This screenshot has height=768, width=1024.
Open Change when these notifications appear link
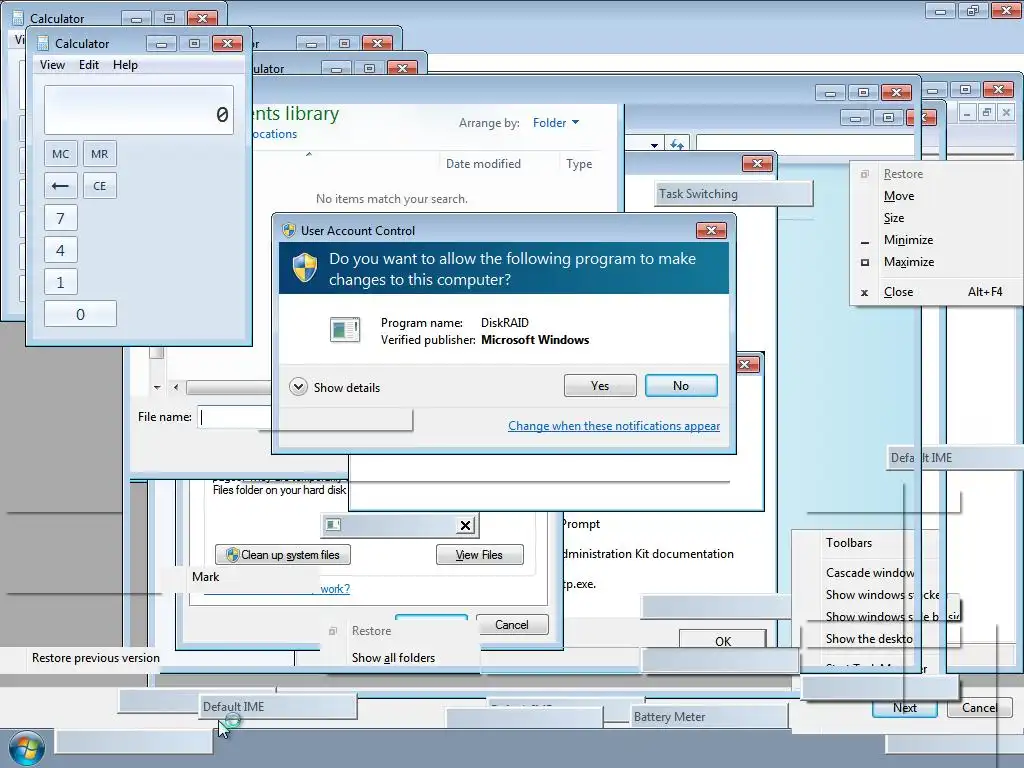point(614,426)
